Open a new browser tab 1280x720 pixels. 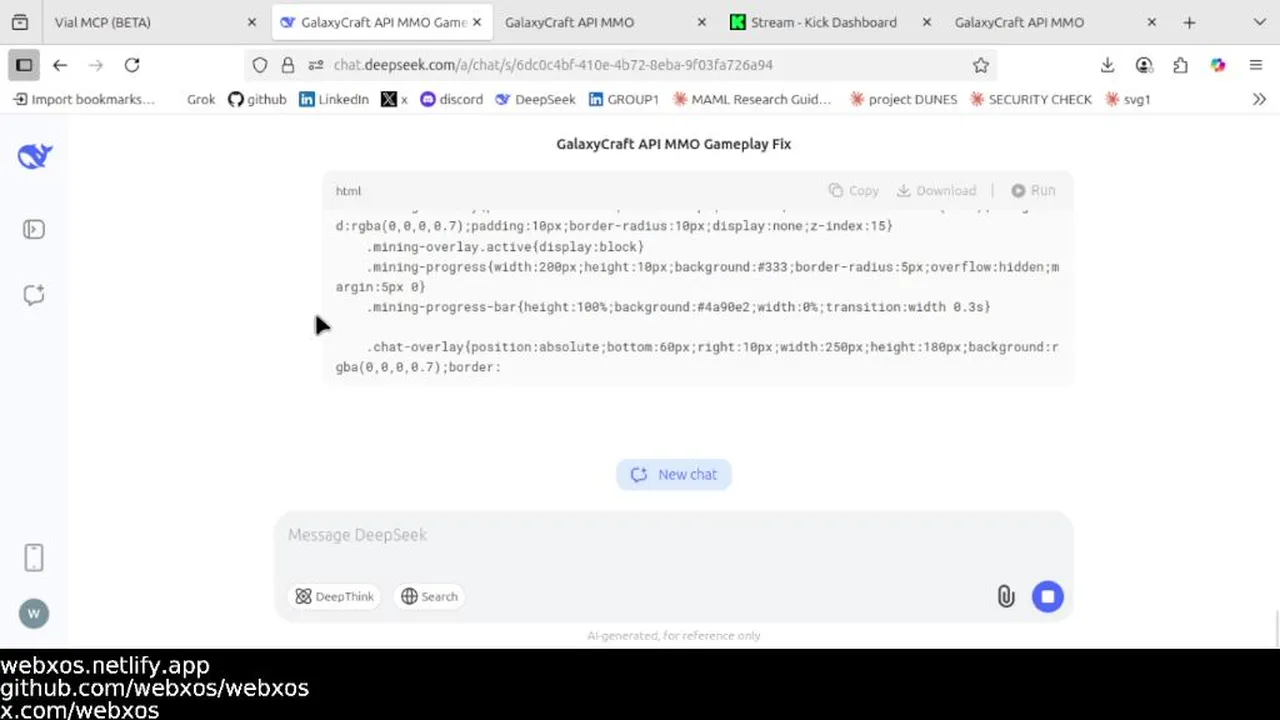click(x=1189, y=22)
